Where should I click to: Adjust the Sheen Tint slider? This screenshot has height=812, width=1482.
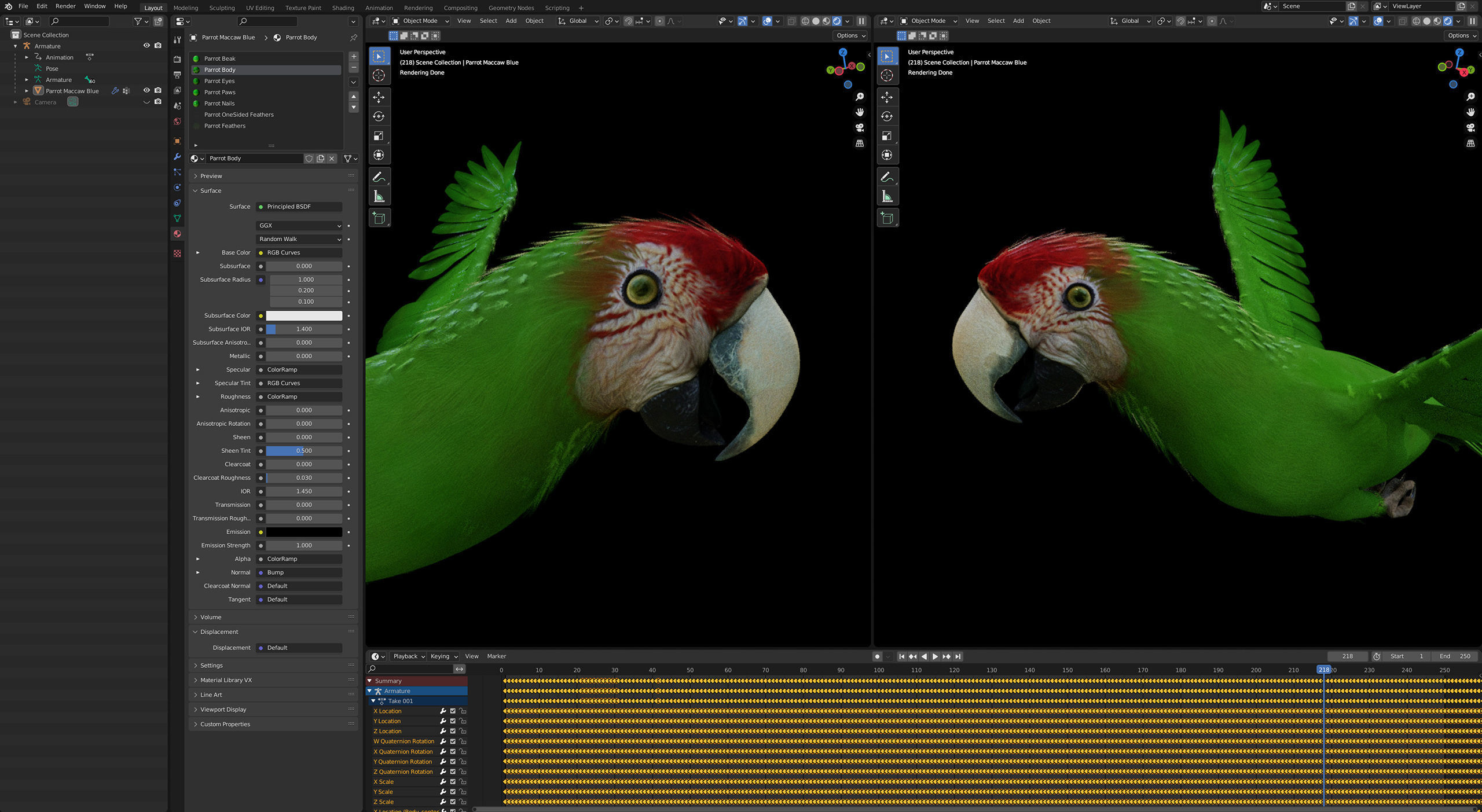[x=304, y=451]
